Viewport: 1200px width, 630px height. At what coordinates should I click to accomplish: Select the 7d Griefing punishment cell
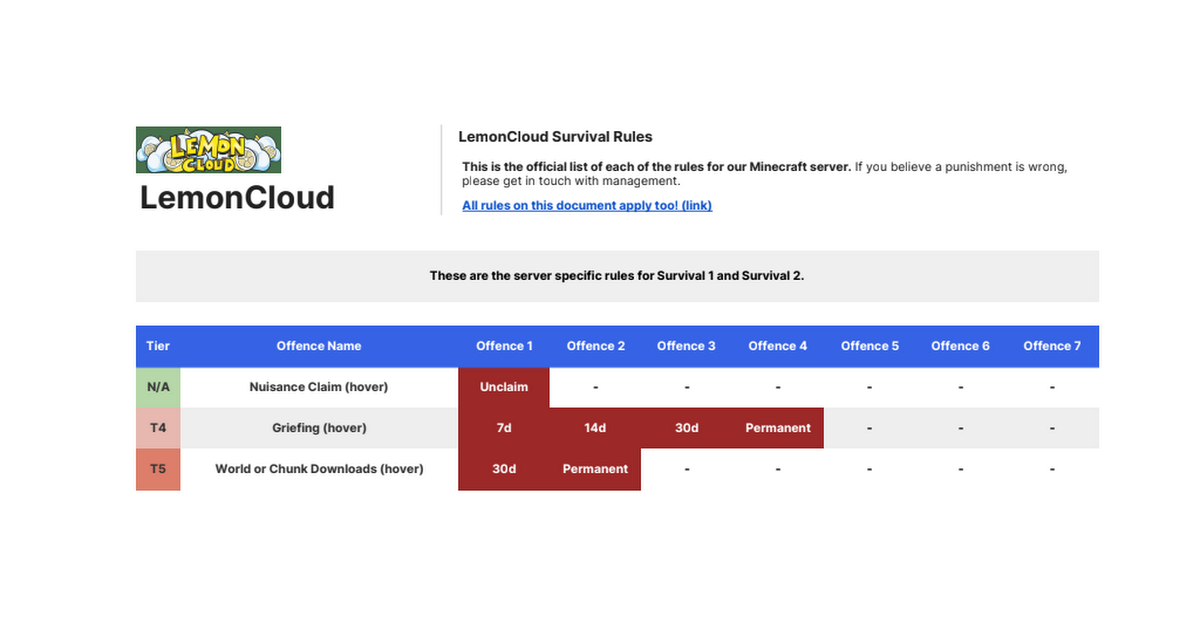click(x=504, y=428)
